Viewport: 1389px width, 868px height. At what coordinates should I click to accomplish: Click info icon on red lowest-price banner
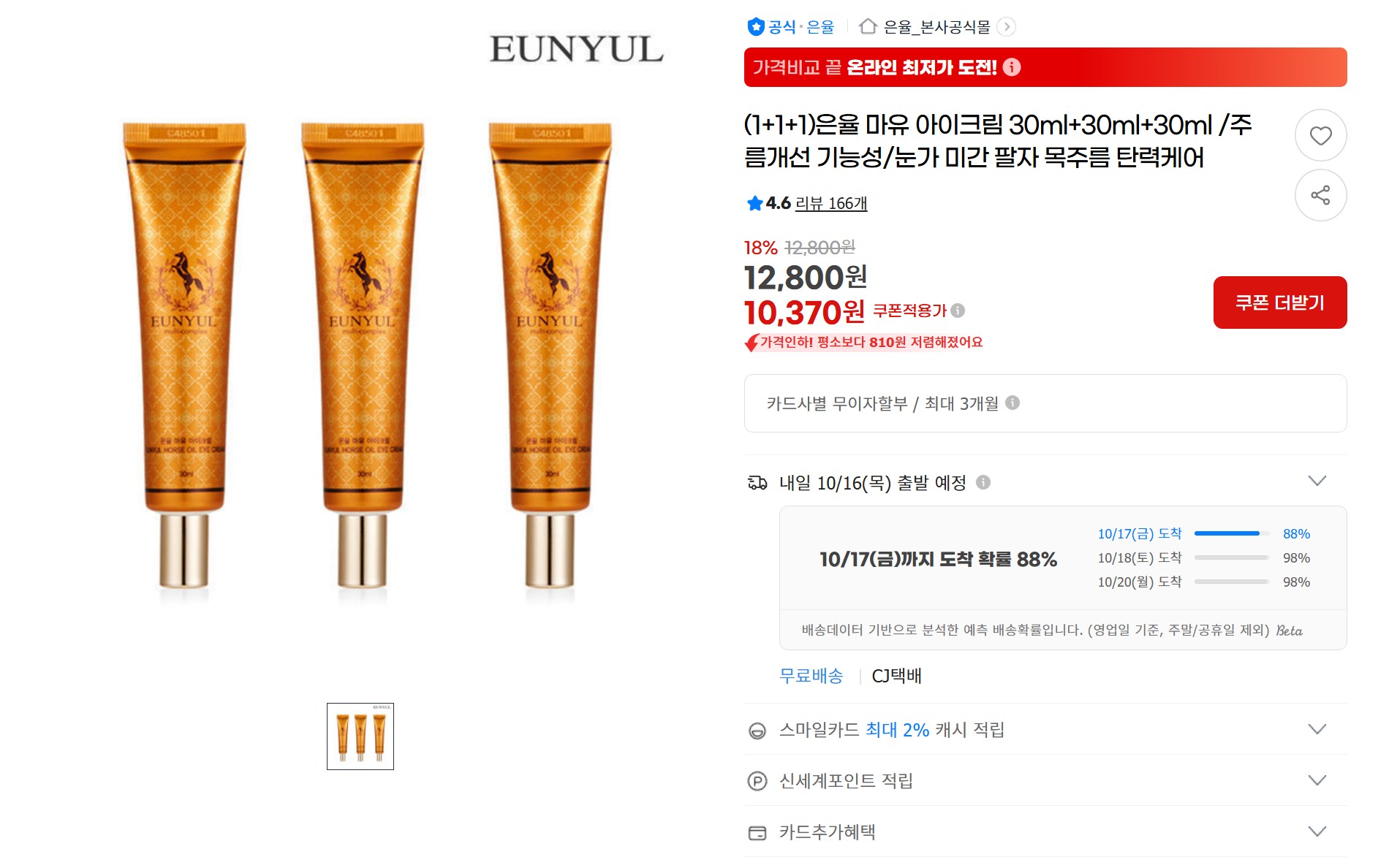click(x=1012, y=67)
